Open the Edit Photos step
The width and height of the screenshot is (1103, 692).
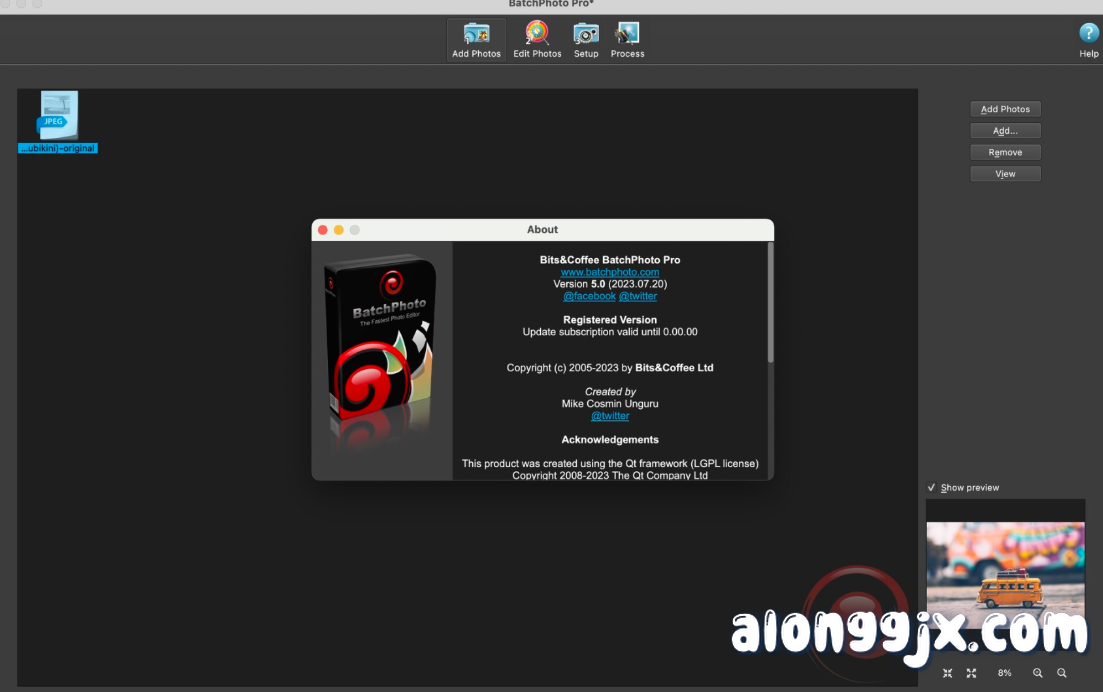[537, 38]
